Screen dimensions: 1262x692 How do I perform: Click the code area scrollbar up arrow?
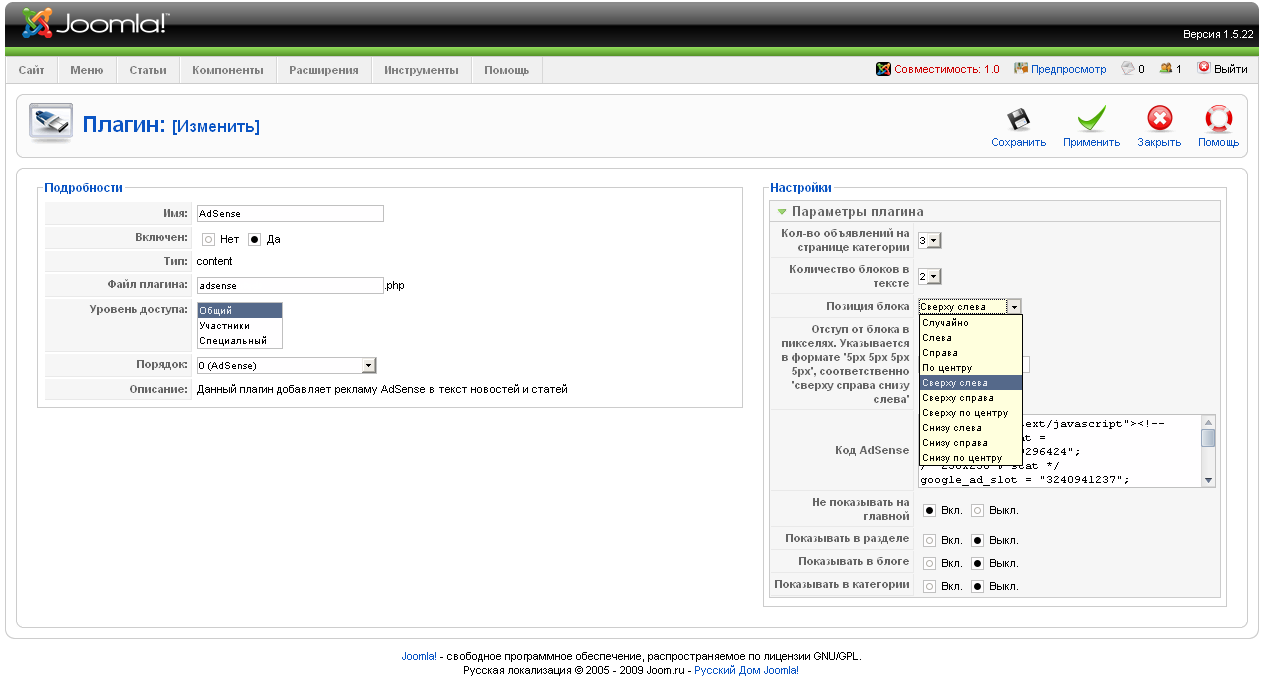tap(1209, 422)
